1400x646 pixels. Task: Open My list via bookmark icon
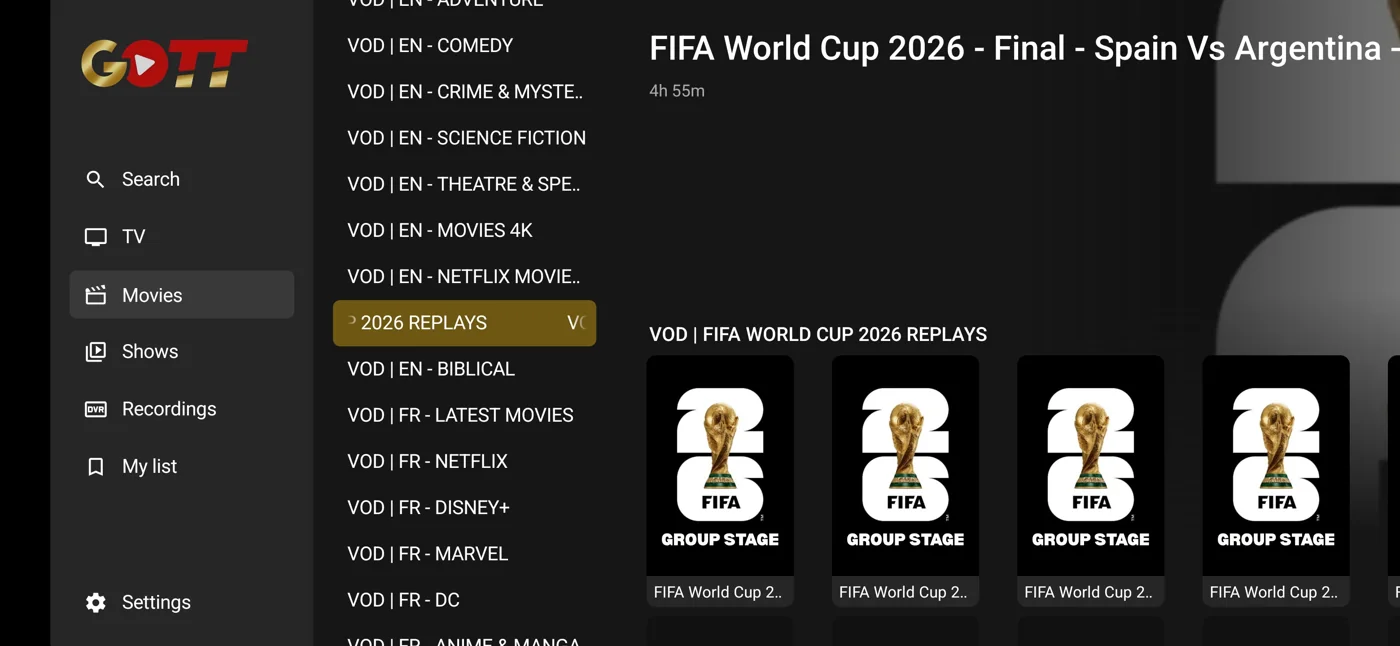[x=95, y=467]
